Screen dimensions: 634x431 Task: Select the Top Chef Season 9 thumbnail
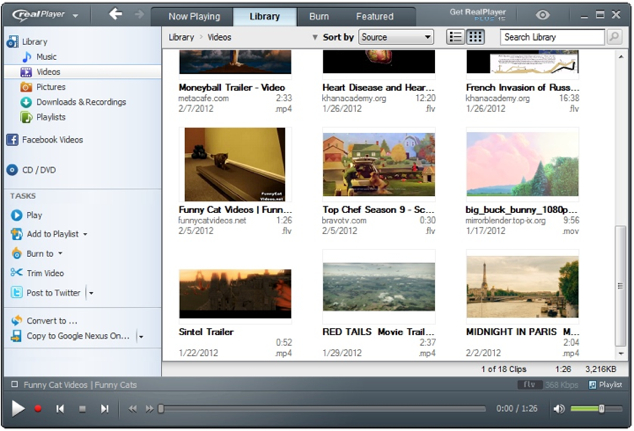tap(379, 164)
